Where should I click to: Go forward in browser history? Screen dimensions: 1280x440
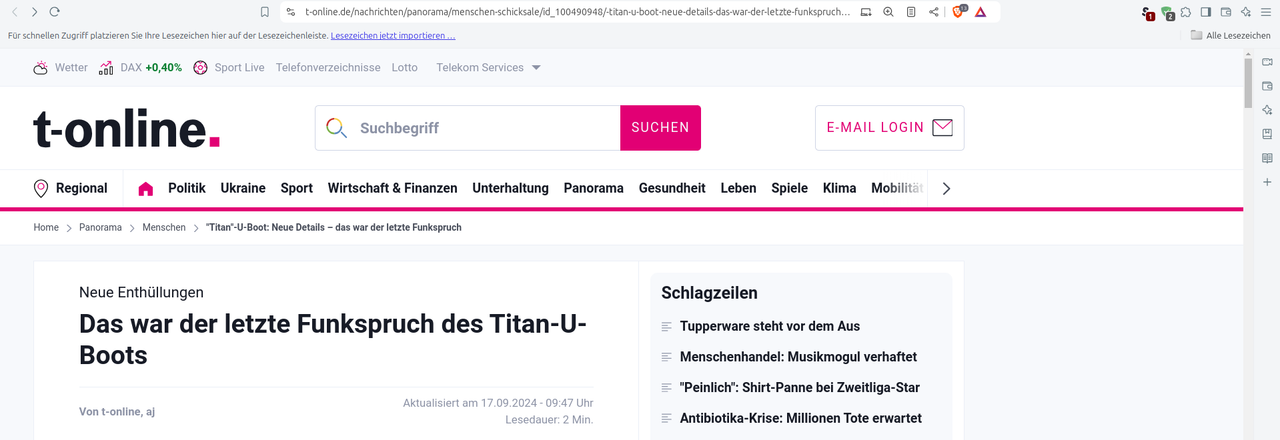tap(34, 12)
